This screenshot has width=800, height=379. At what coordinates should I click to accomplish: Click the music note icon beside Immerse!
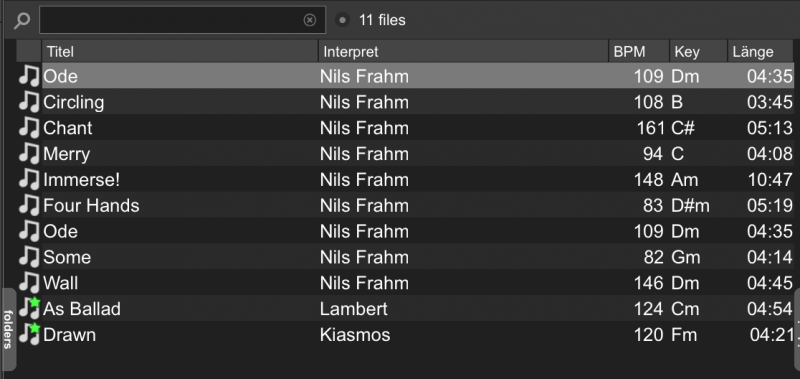29,179
